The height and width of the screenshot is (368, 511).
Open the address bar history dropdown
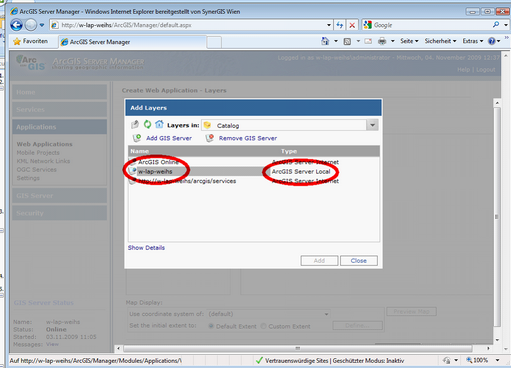coord(329,25)
